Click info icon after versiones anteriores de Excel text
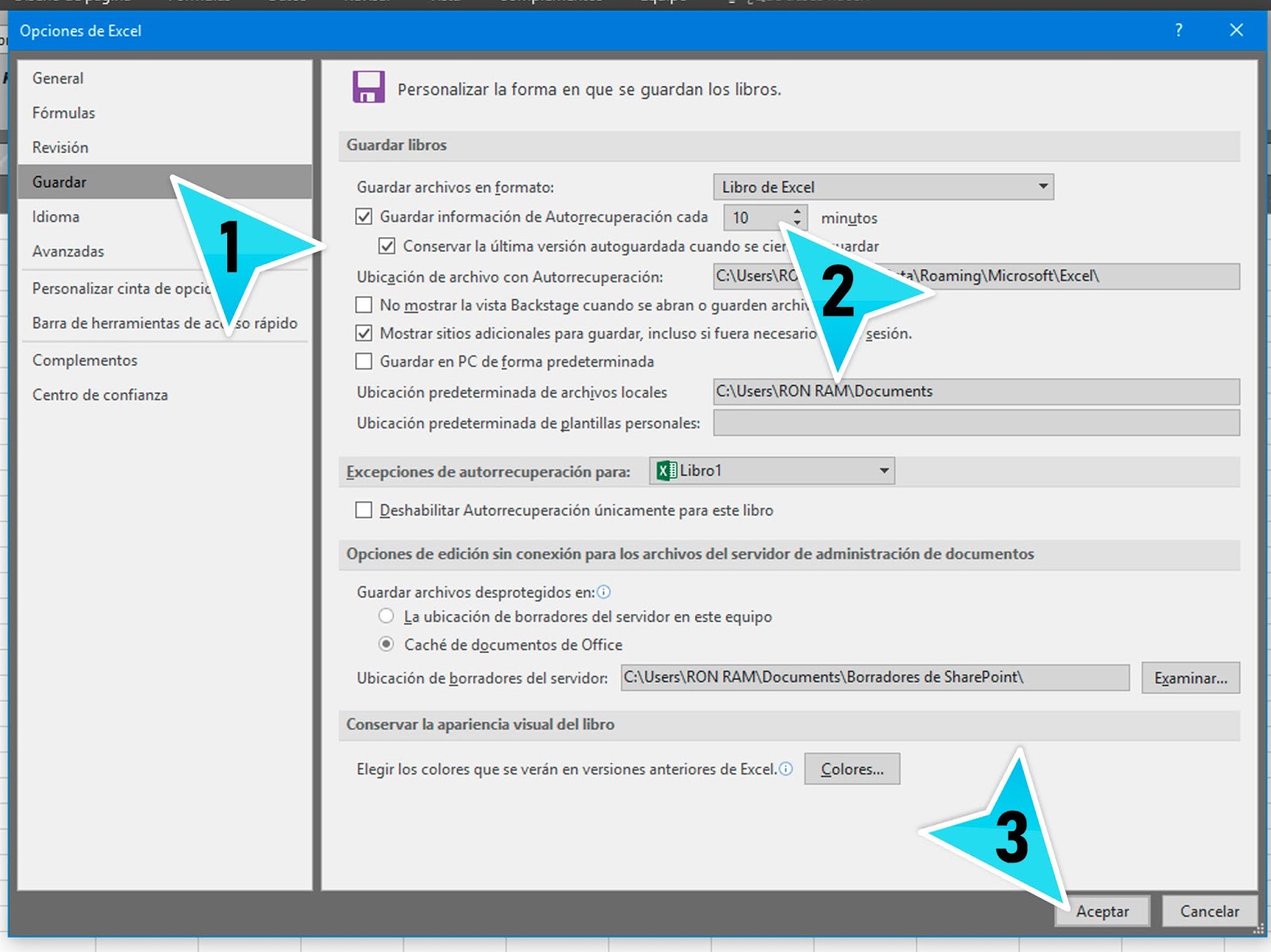Screen dimensions: 1271x952 [x=787, y=769]
